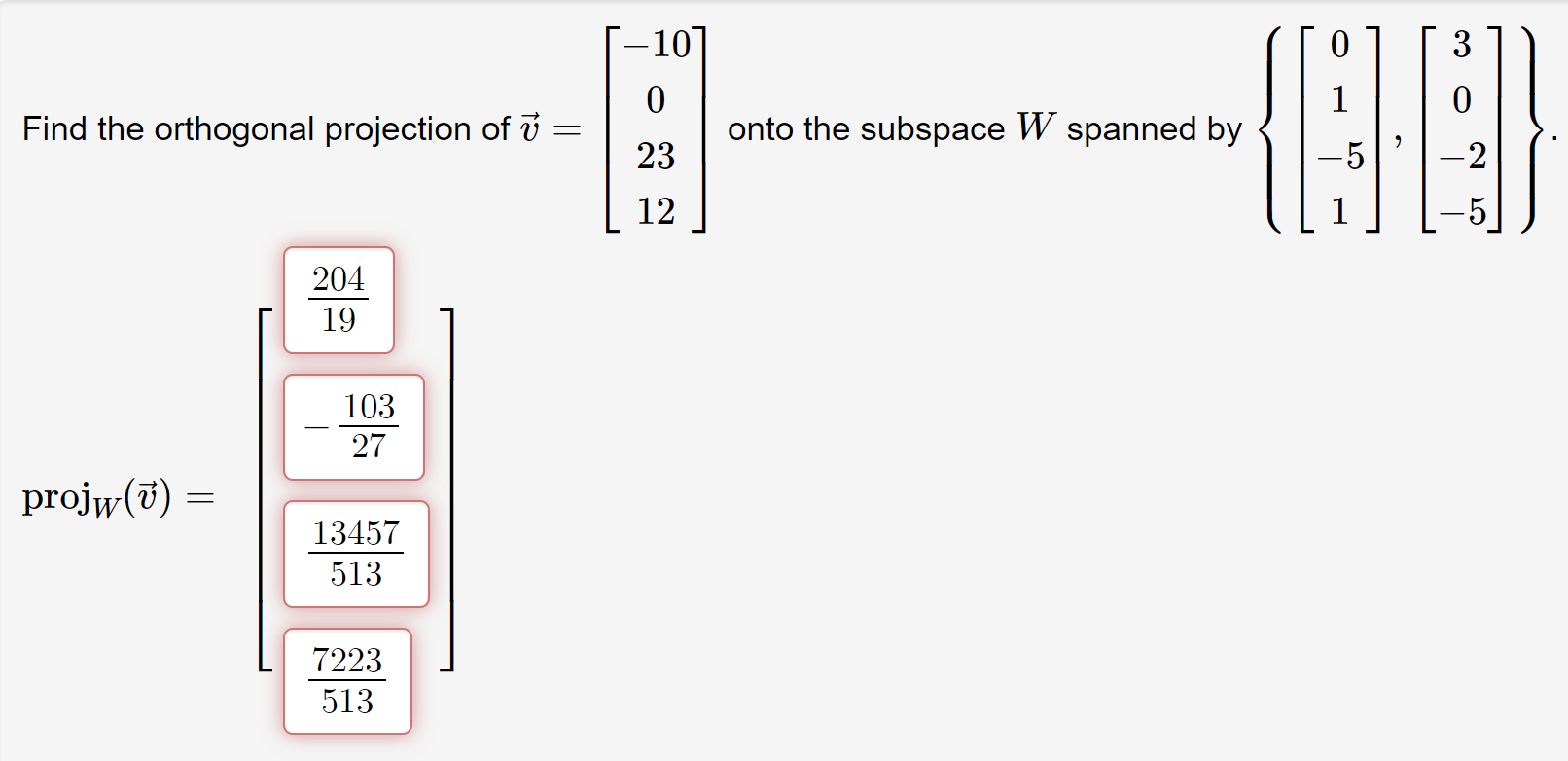Screen dimensions: 1568x761
Task: Click the projW(v) label
Action: point(117,498)
